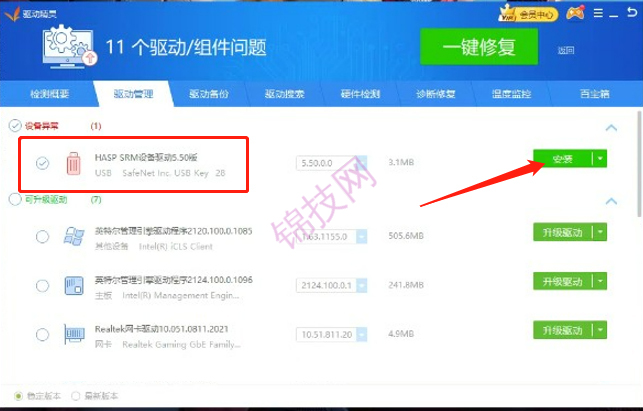
Task: Select the checkbox for driver 2124.100.0.1096
Action: [42, 285]
